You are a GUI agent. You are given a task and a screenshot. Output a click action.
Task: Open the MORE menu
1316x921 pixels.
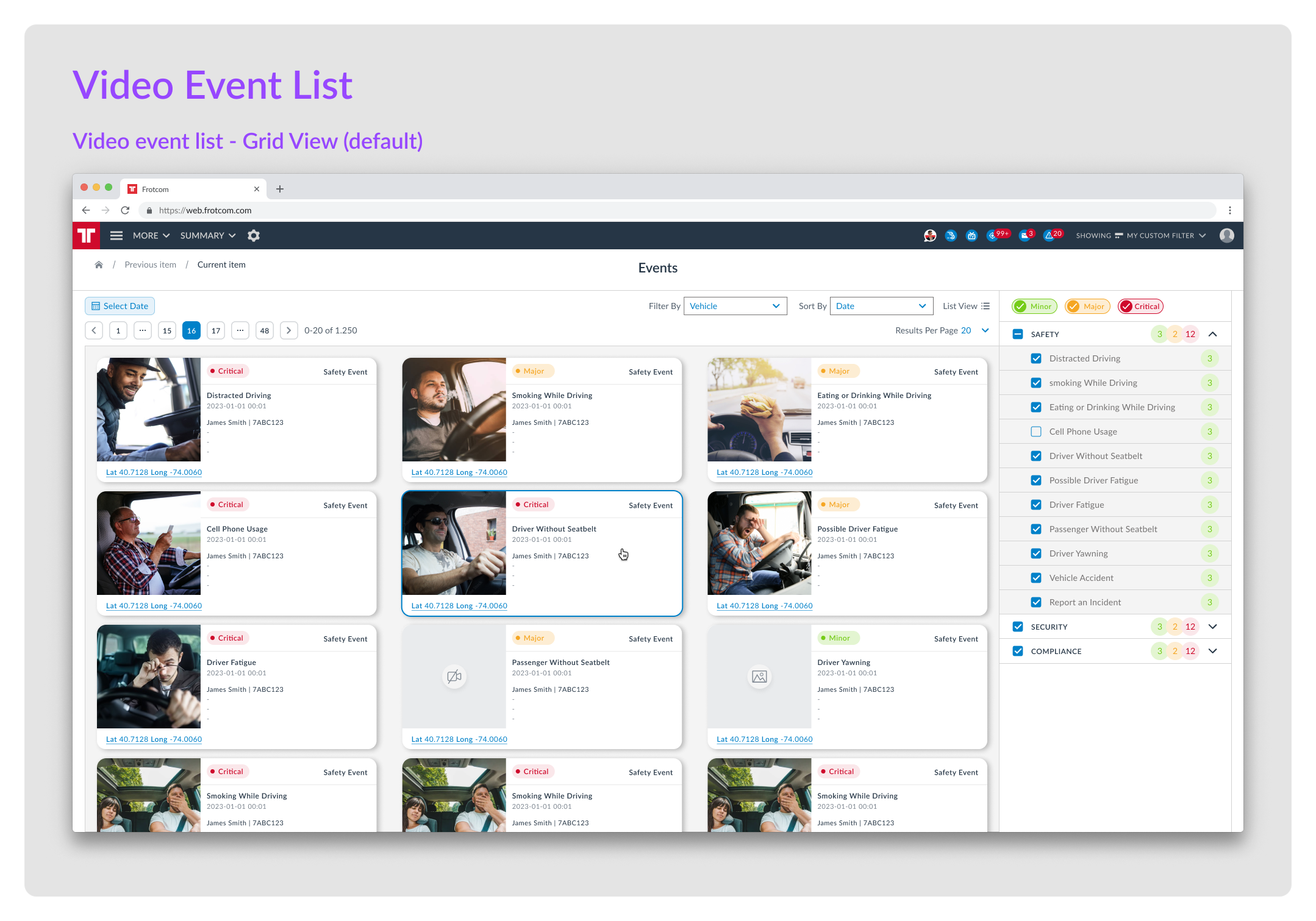pos(151,236)
